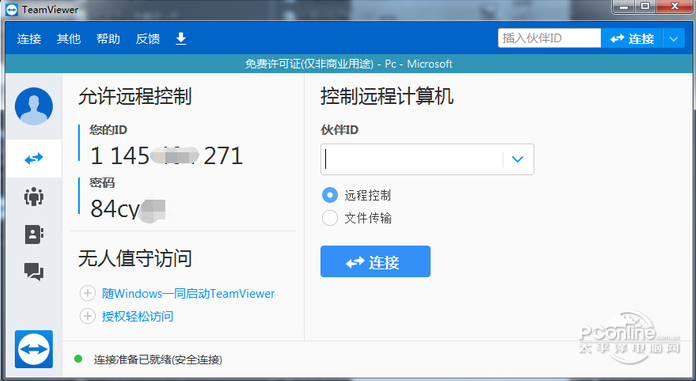
Task: Expand the dropdown next to the top 连接 button
Action: pyautogui.click(x=674, y=39)
